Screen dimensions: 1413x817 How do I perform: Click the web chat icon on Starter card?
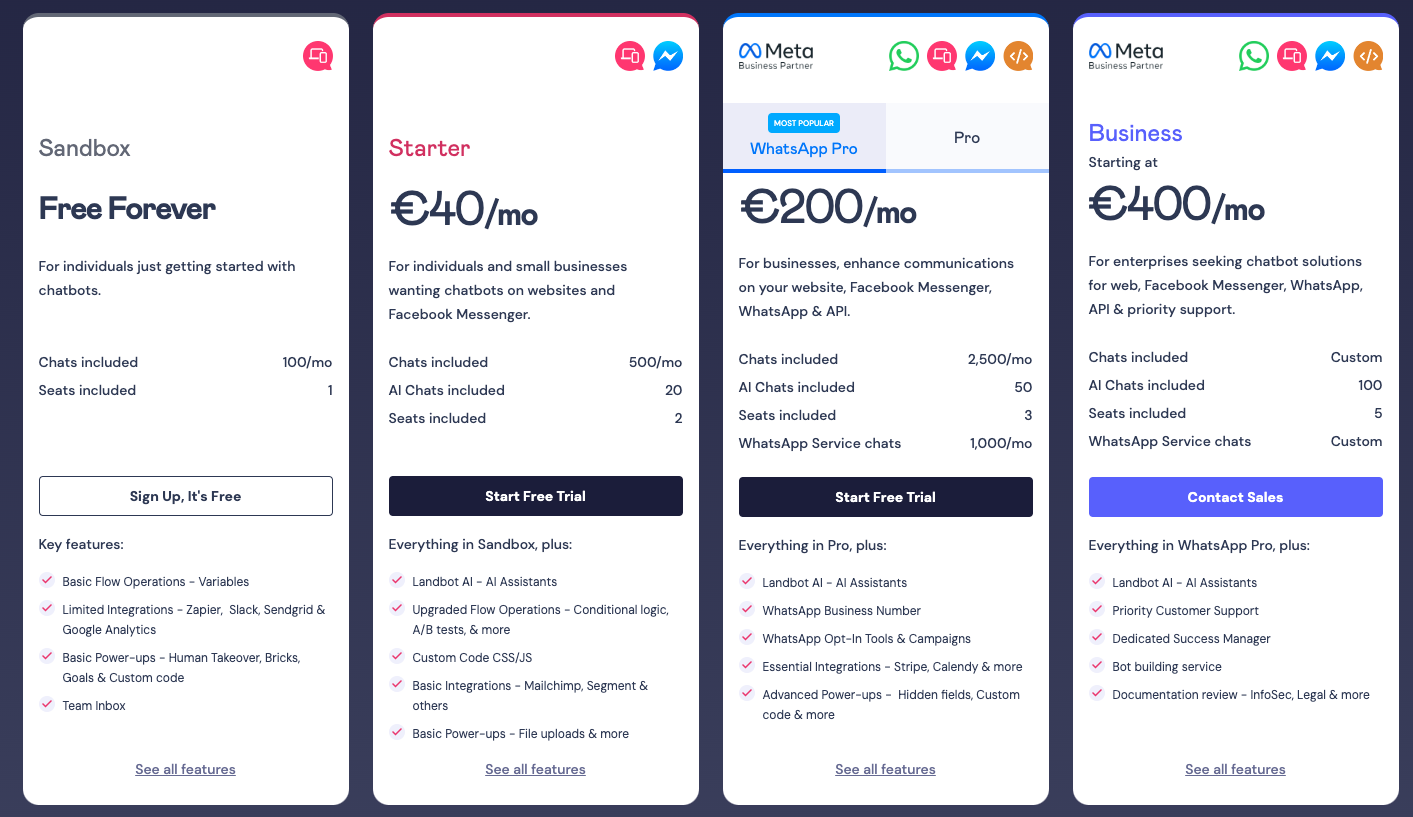(x=630, y=56)
